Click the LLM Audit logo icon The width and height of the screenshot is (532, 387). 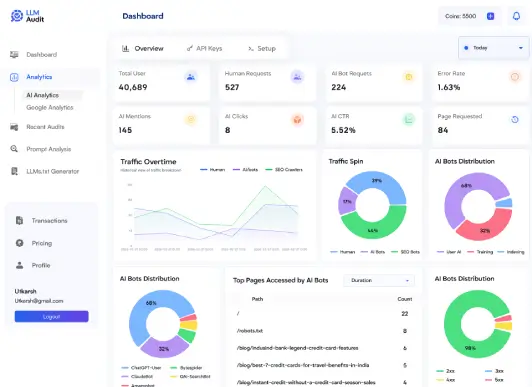17,16
